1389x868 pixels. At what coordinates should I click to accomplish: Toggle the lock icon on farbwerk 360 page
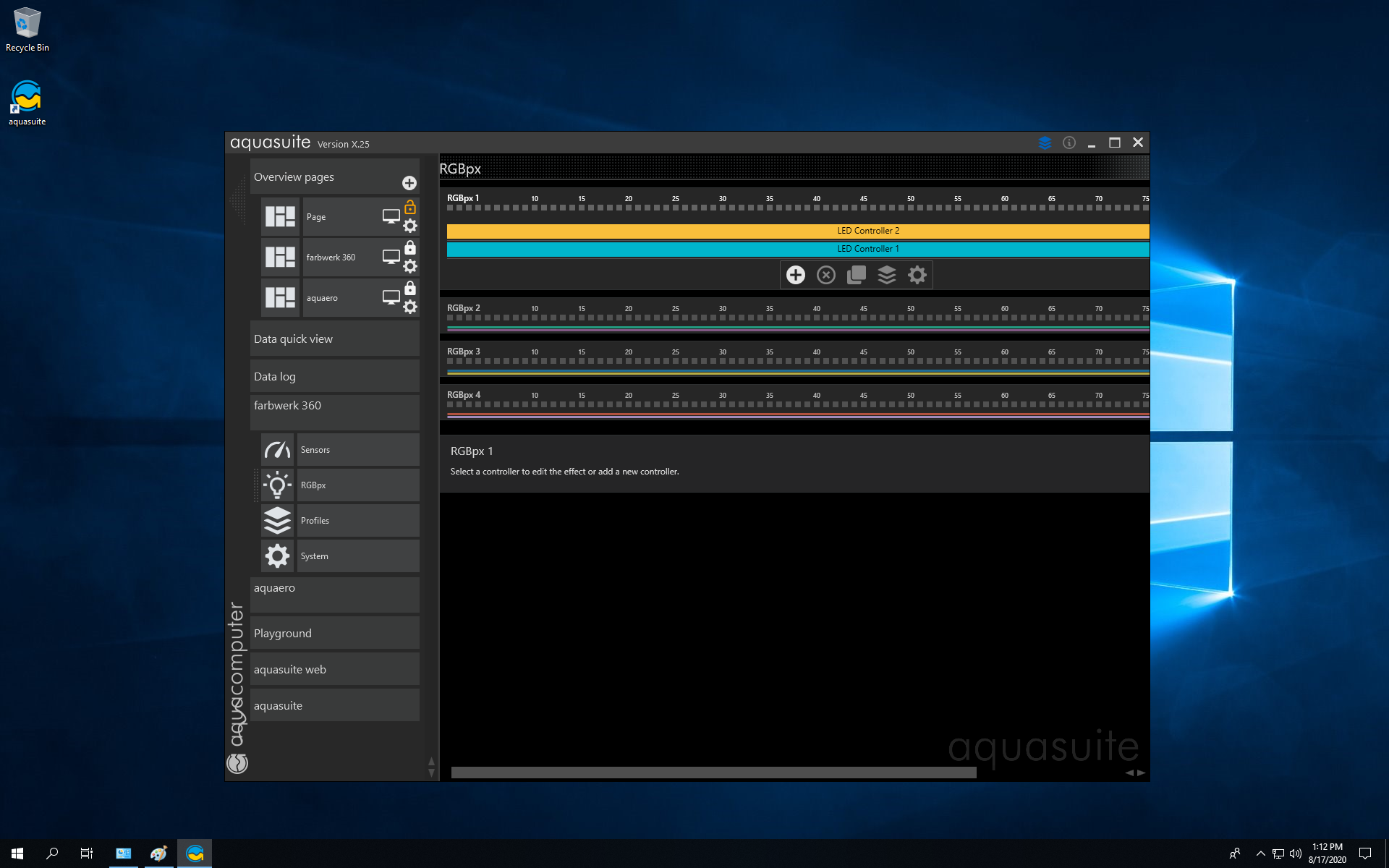[x=410, y=247]
